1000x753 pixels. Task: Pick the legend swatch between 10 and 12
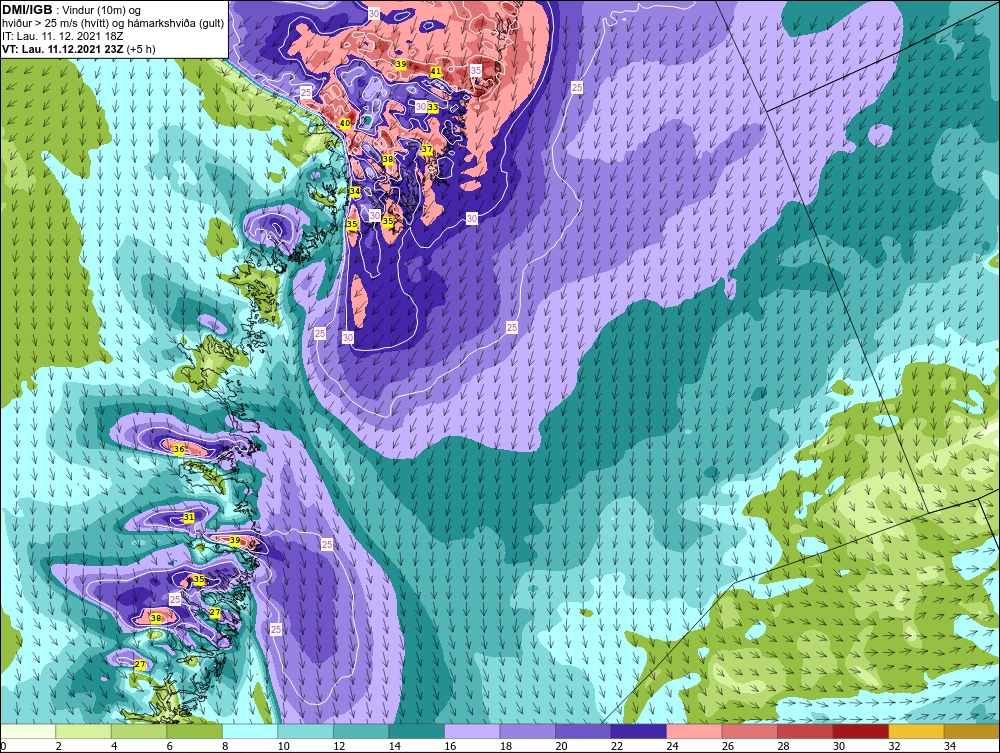pos(305,731)
